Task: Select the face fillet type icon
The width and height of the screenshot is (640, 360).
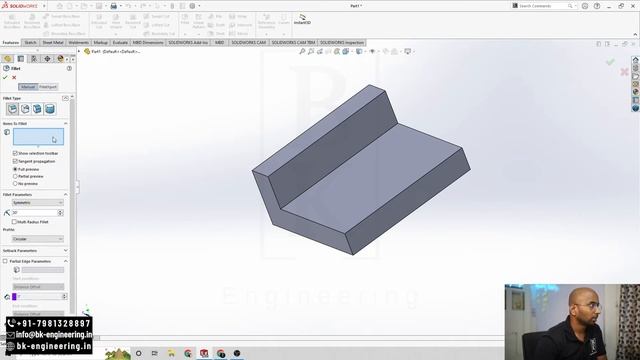Action: pos(38,109)
